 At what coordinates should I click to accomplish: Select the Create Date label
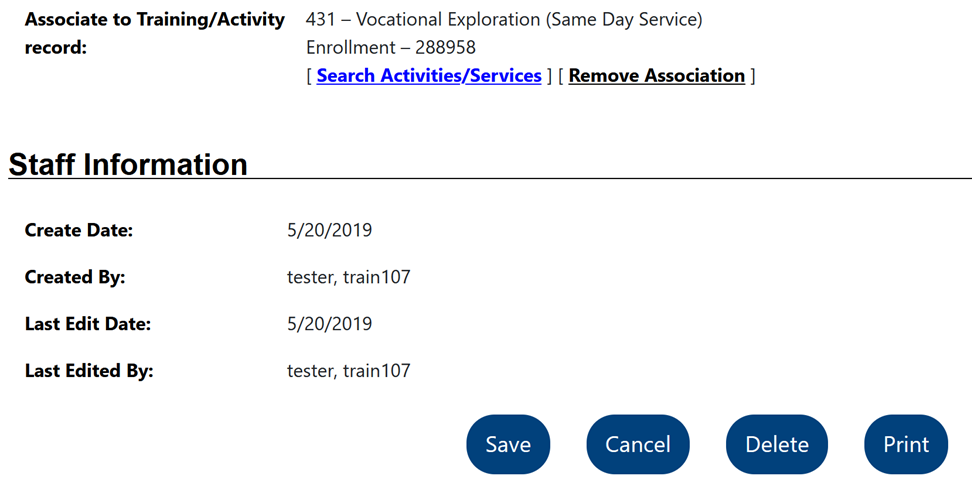(x=79, y=231)
